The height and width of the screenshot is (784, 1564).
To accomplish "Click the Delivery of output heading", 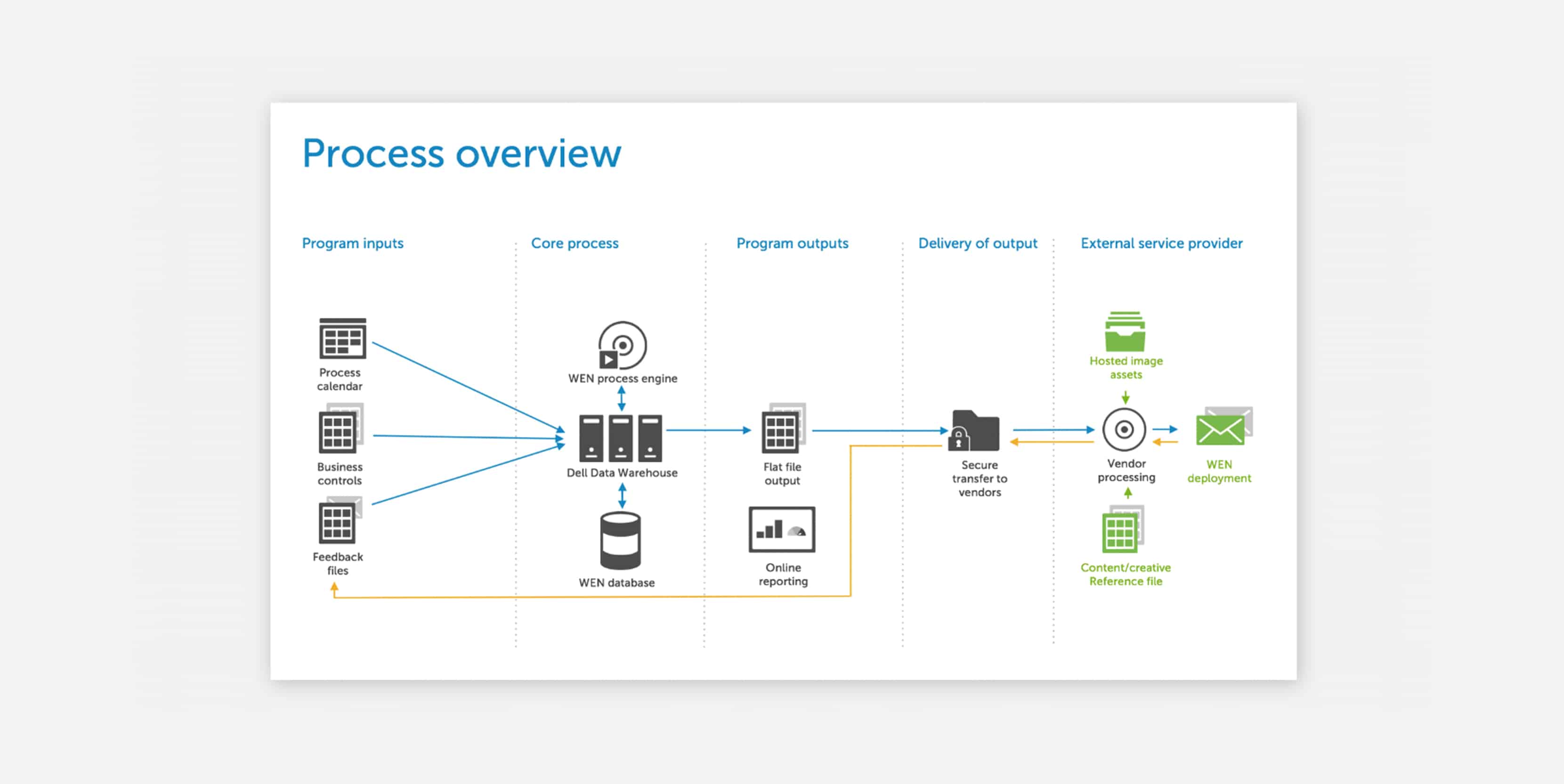I will (x=978, y=243).
